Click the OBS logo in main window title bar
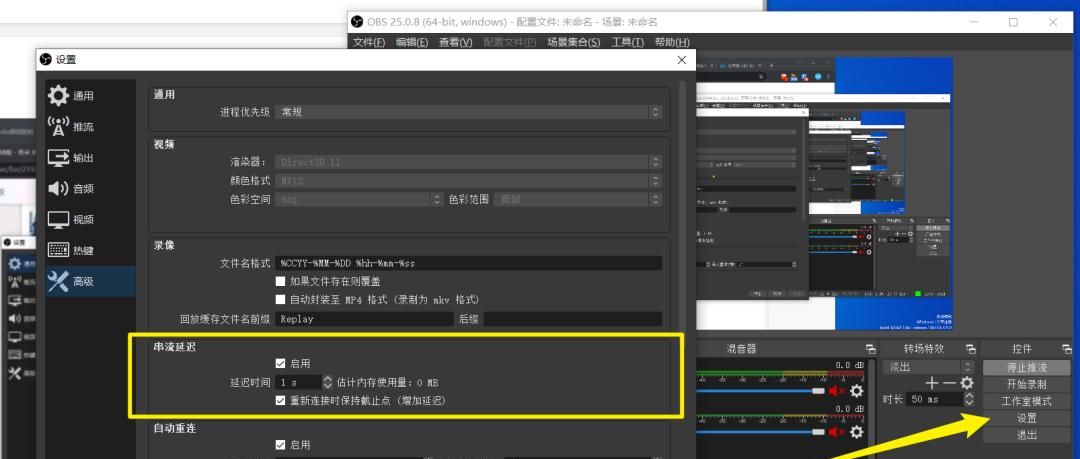 (x=357, y=22)
